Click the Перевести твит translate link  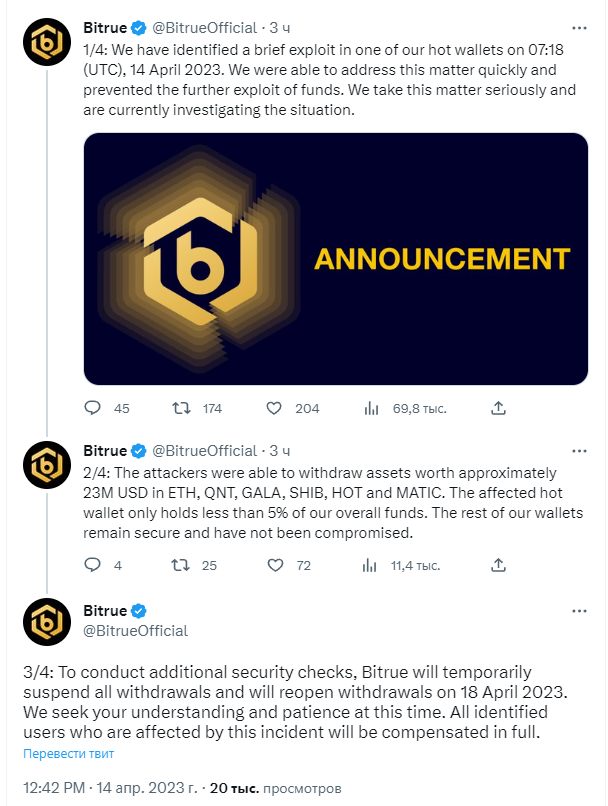coord(68,754)
